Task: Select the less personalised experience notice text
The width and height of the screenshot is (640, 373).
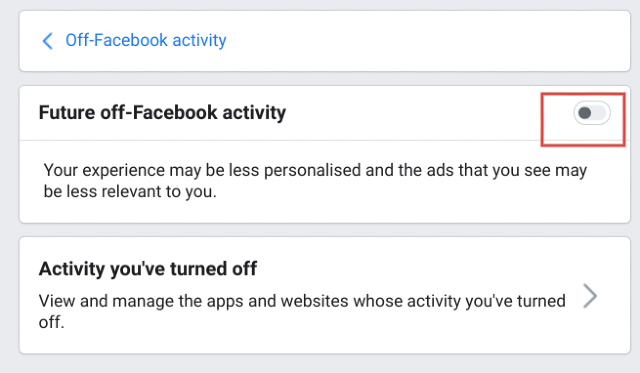Action: pos(315,181)
